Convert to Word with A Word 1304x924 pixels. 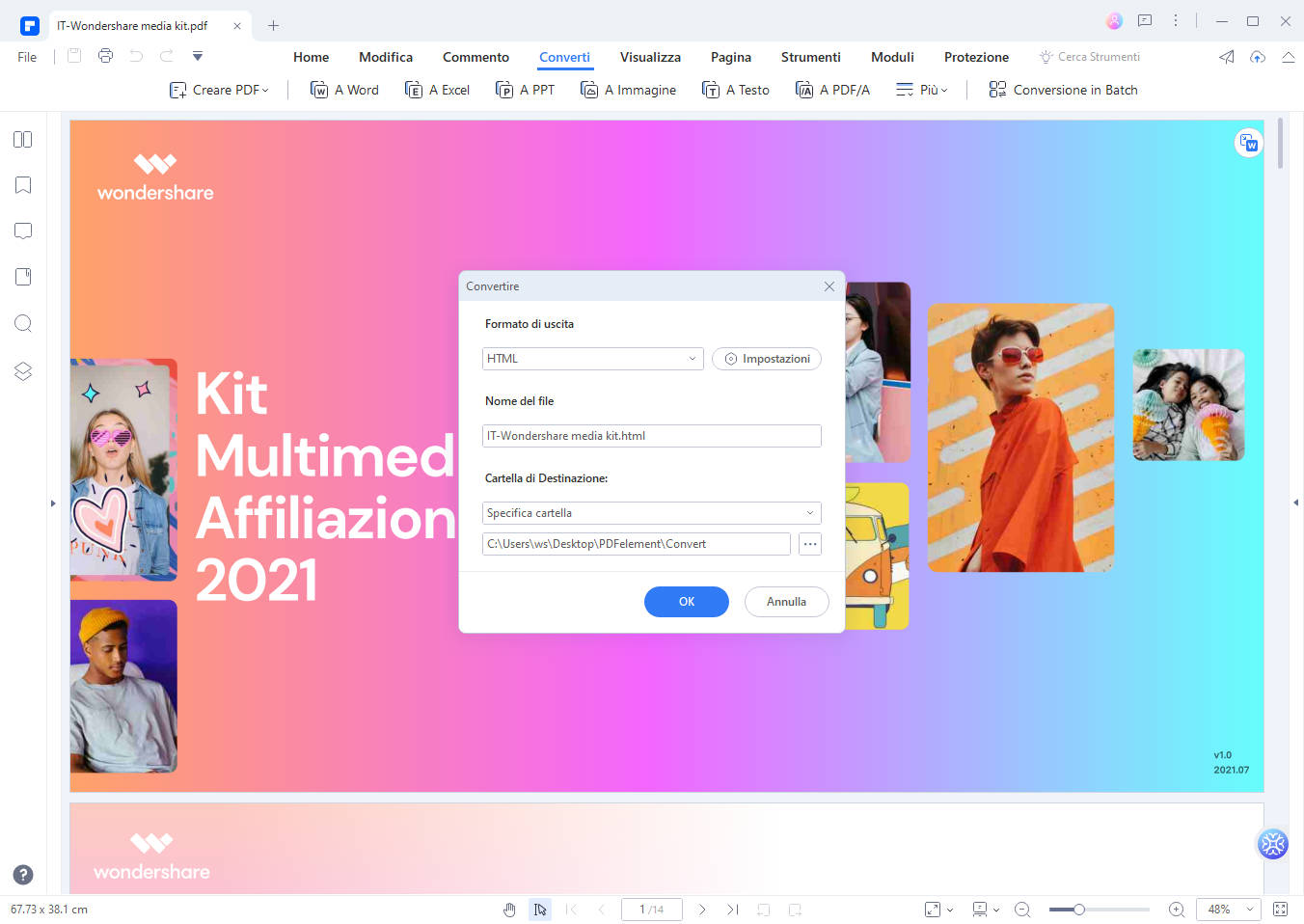pyautogui.click(x=344, y=90)
